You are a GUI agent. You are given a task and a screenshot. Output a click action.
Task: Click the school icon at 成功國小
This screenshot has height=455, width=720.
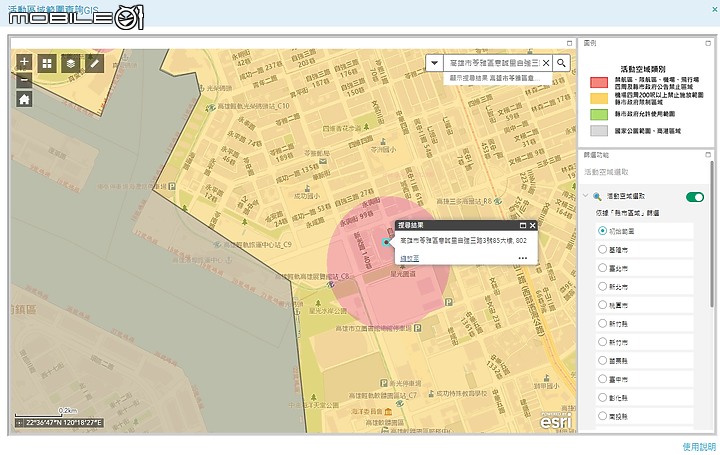point(307,188)
